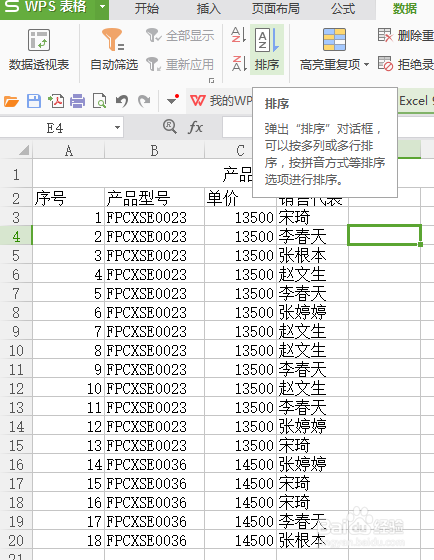
Task: Open the WPS 表格 application menu arrow
Action: tap(103, 7)
